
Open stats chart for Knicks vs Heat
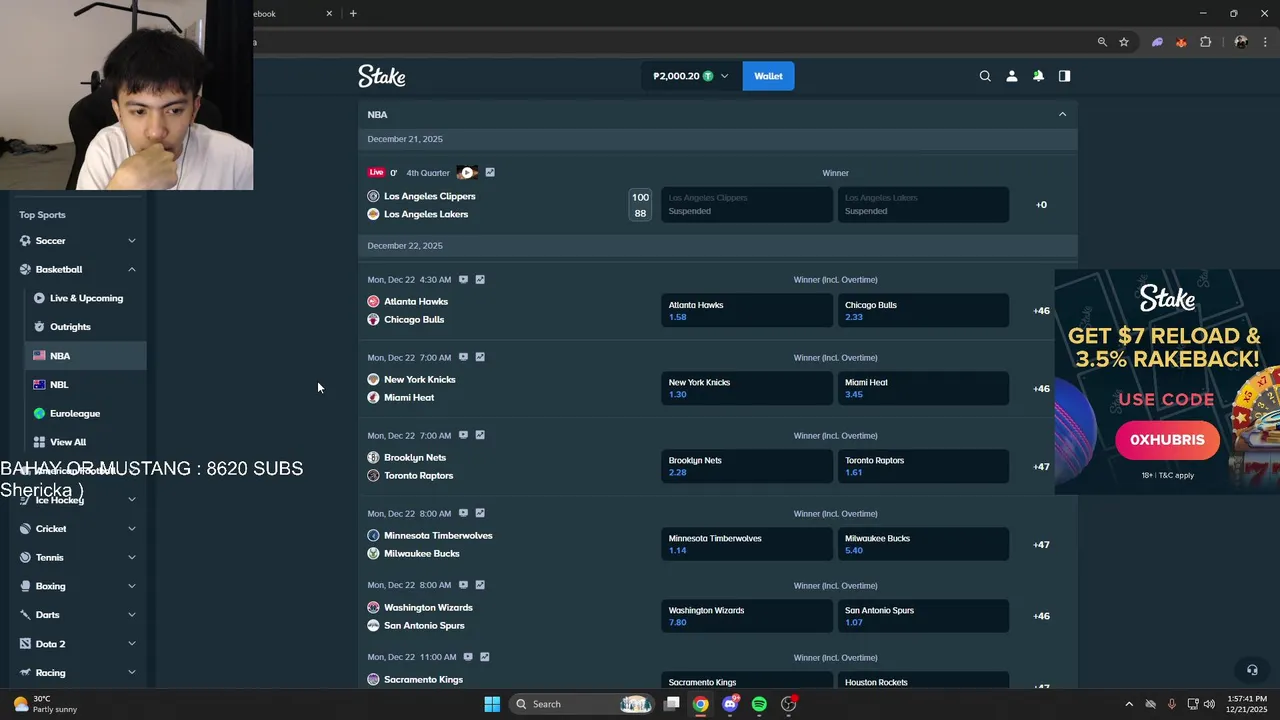click(480, 357)
